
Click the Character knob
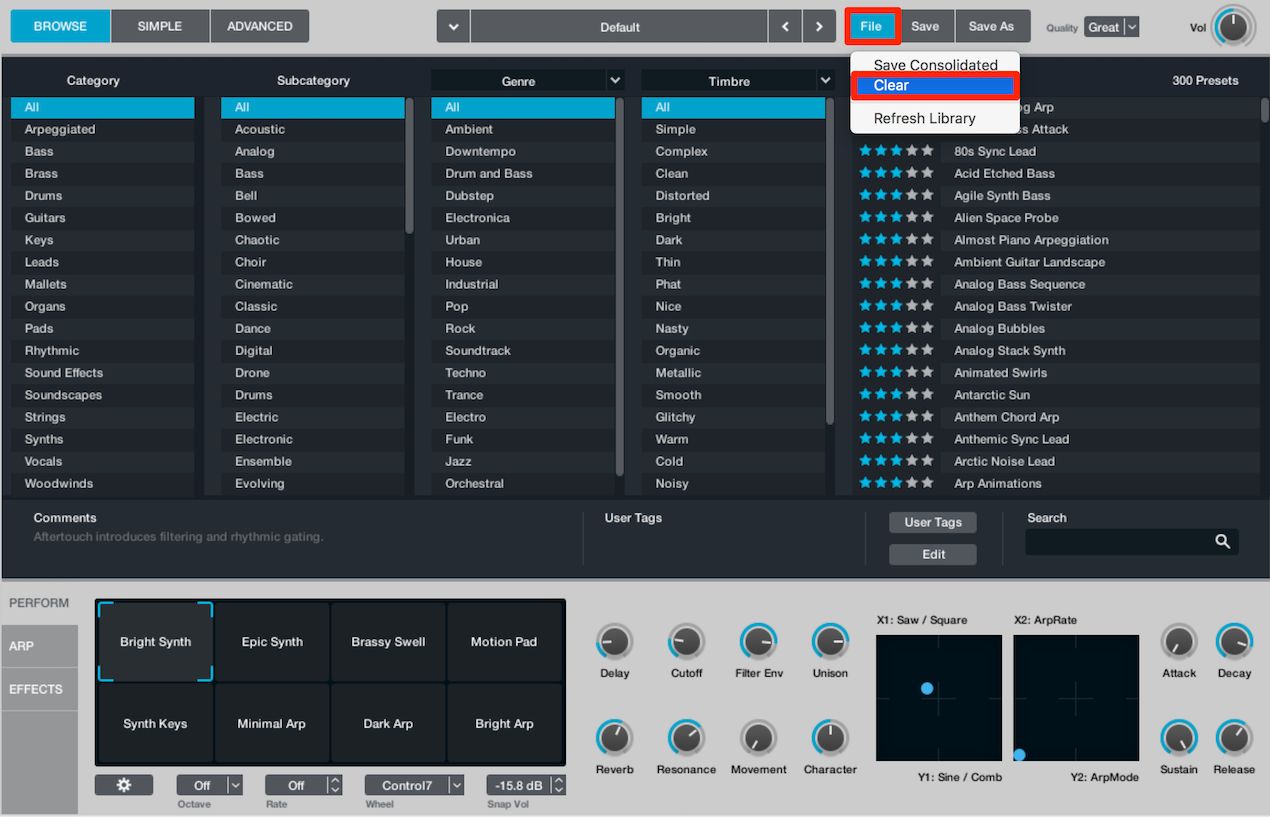click(830, 738)
